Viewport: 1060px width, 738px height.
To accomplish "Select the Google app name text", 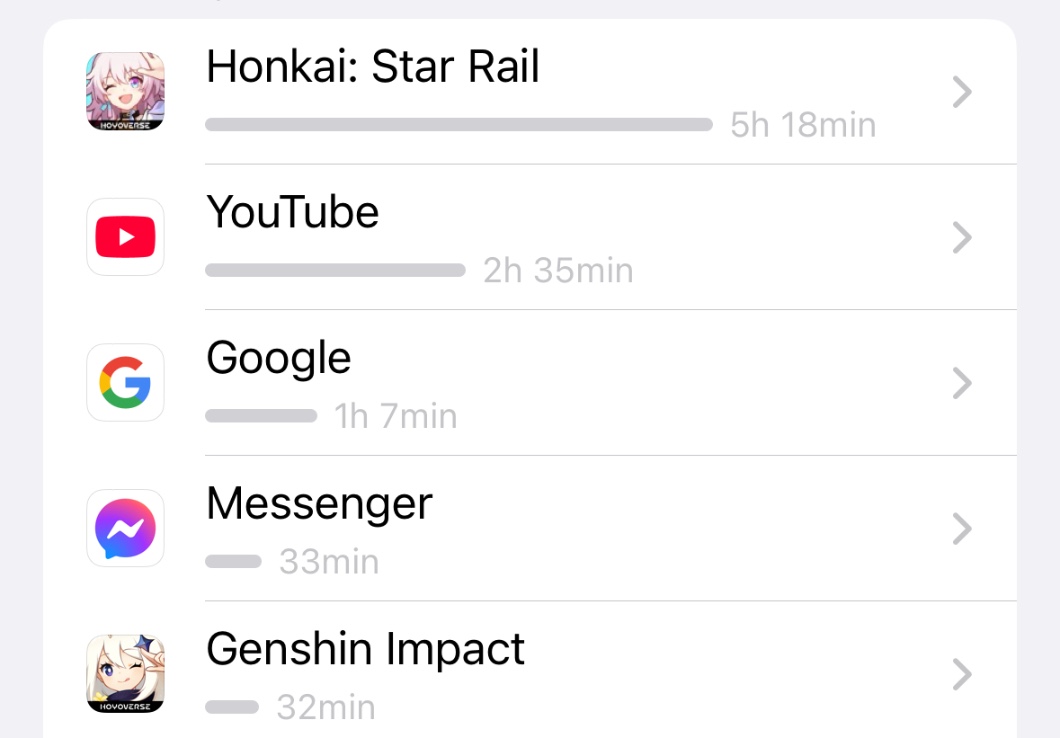I will point(278,358).
